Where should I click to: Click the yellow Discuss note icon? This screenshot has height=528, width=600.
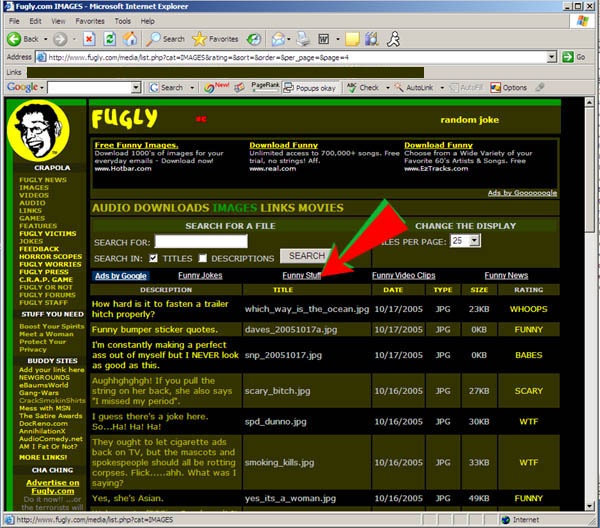pyautogui.click(x=352, y=39)
